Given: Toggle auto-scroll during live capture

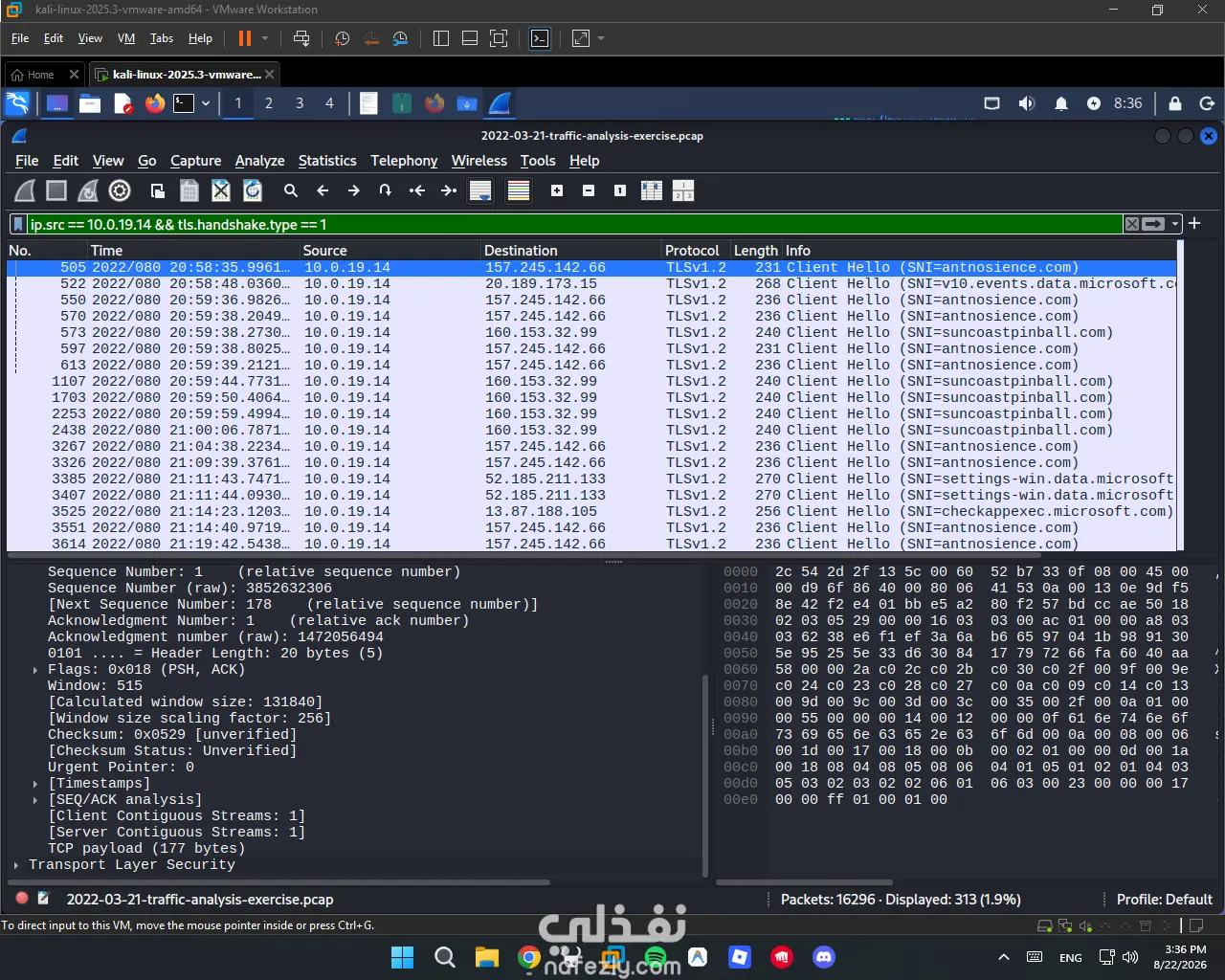Looking at the screenshot, I should click(x=480, y=190).
